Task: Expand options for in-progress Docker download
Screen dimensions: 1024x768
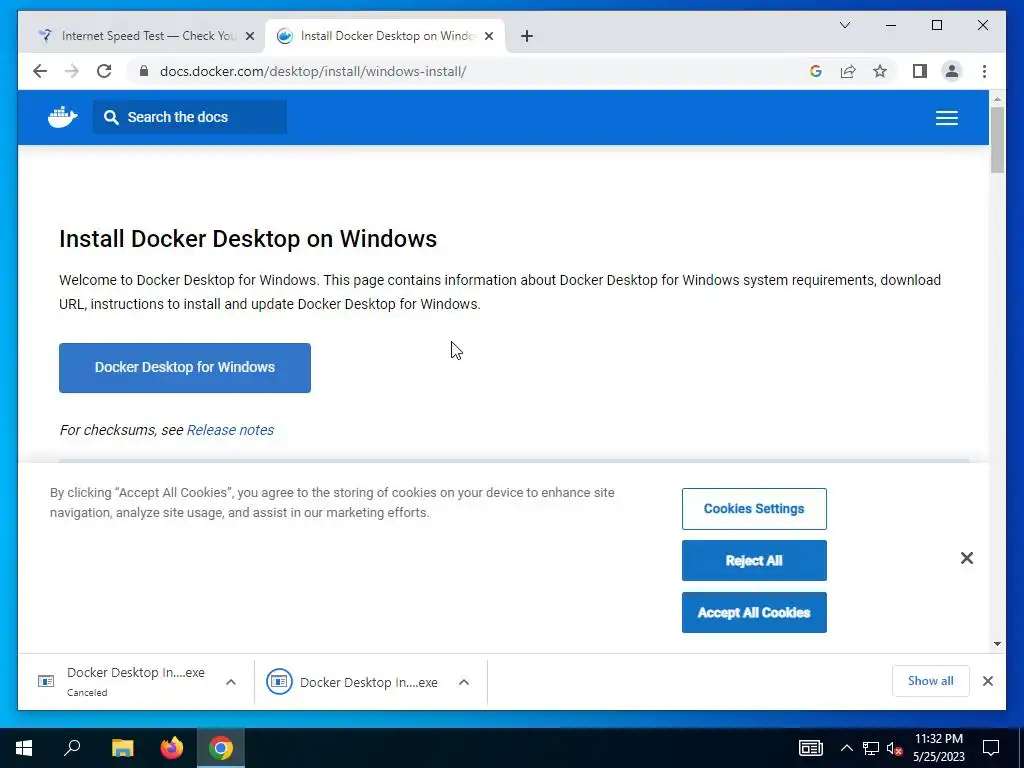Action: tap(464, 682)
